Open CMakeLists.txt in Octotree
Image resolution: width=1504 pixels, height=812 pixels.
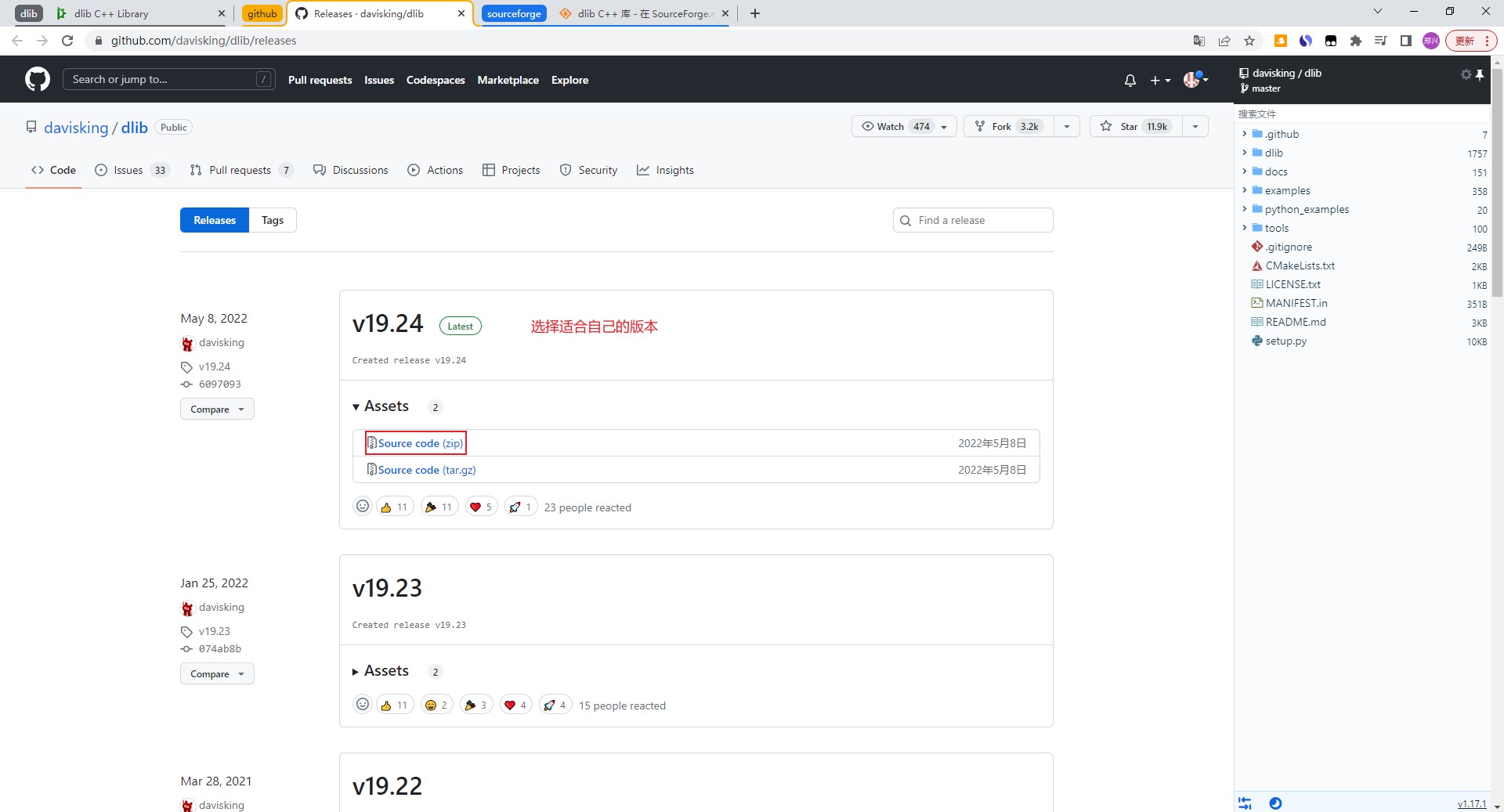(1300, 265)
